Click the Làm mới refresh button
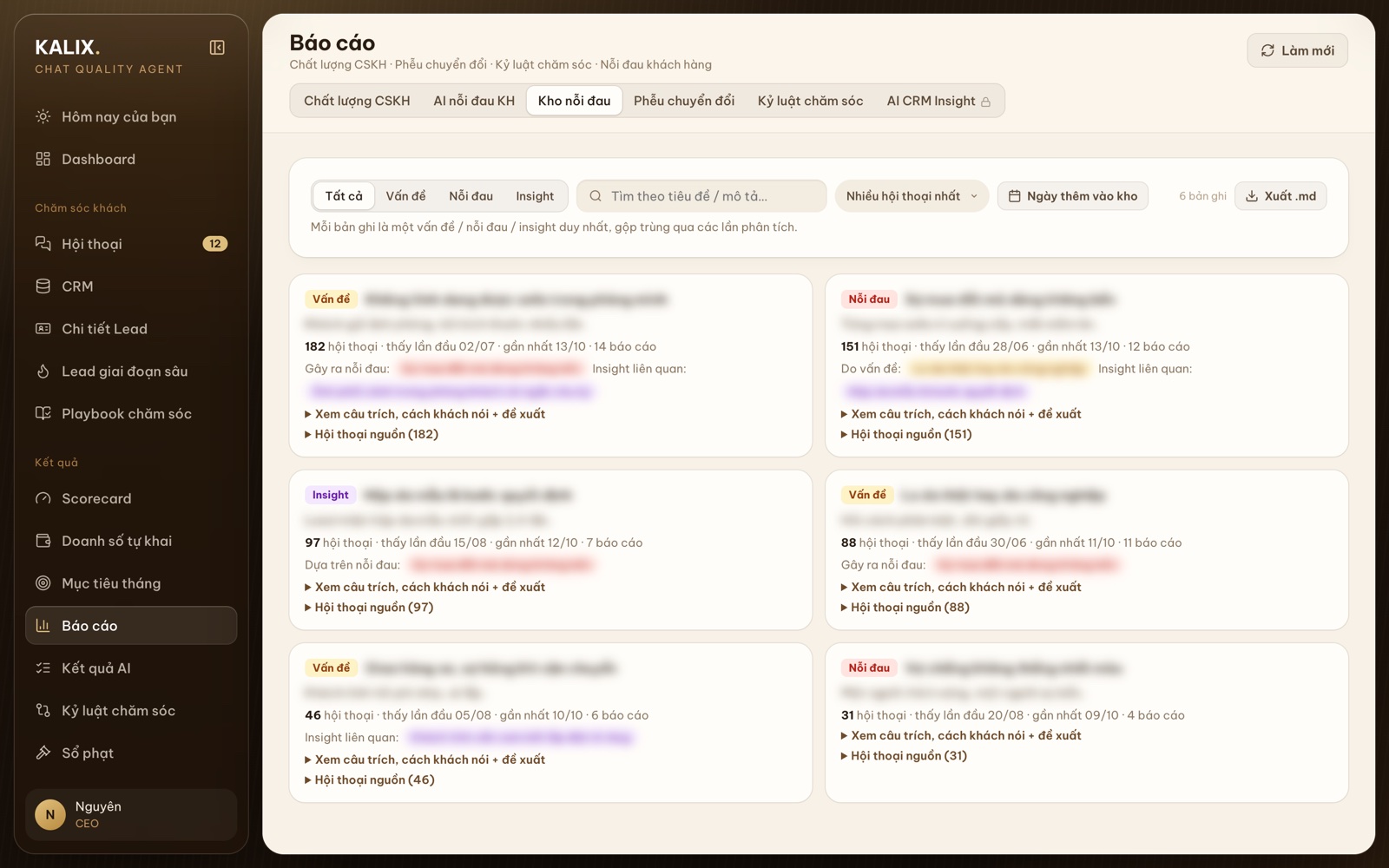Image resolution: width=1389 pixels, height=868 pixels. coord(1297,50)
